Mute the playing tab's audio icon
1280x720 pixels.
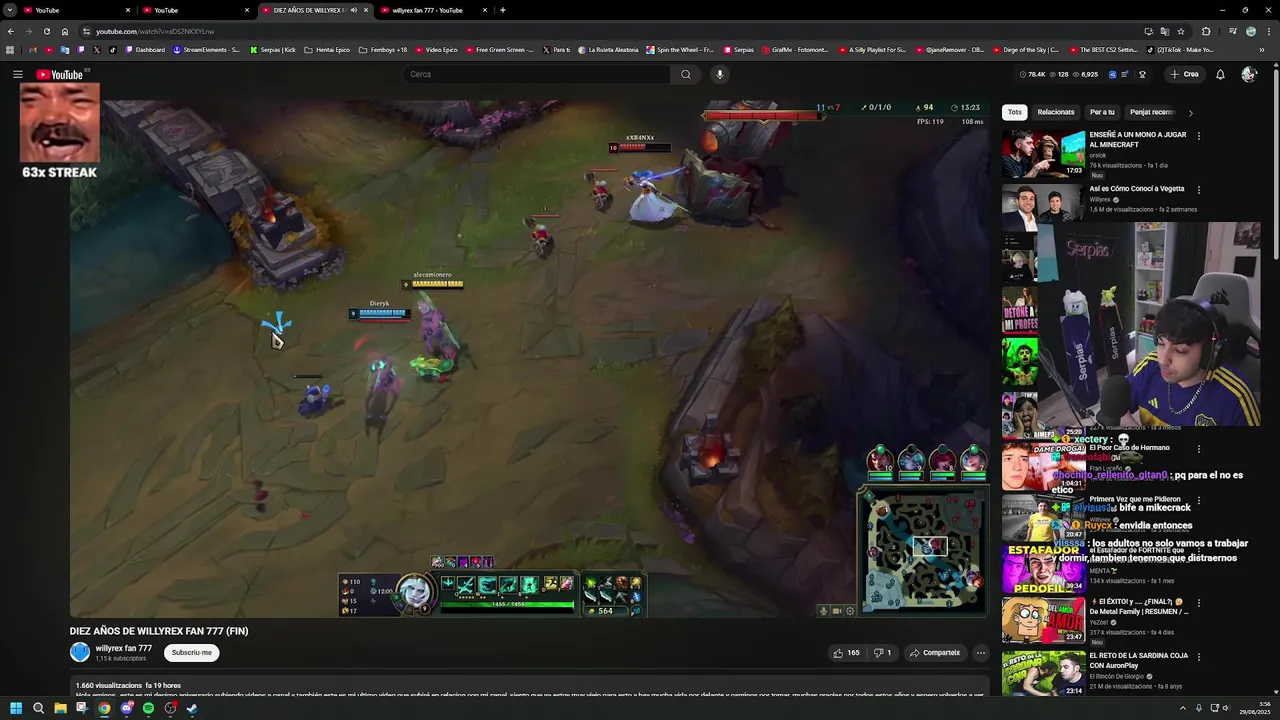pos(353,10)
